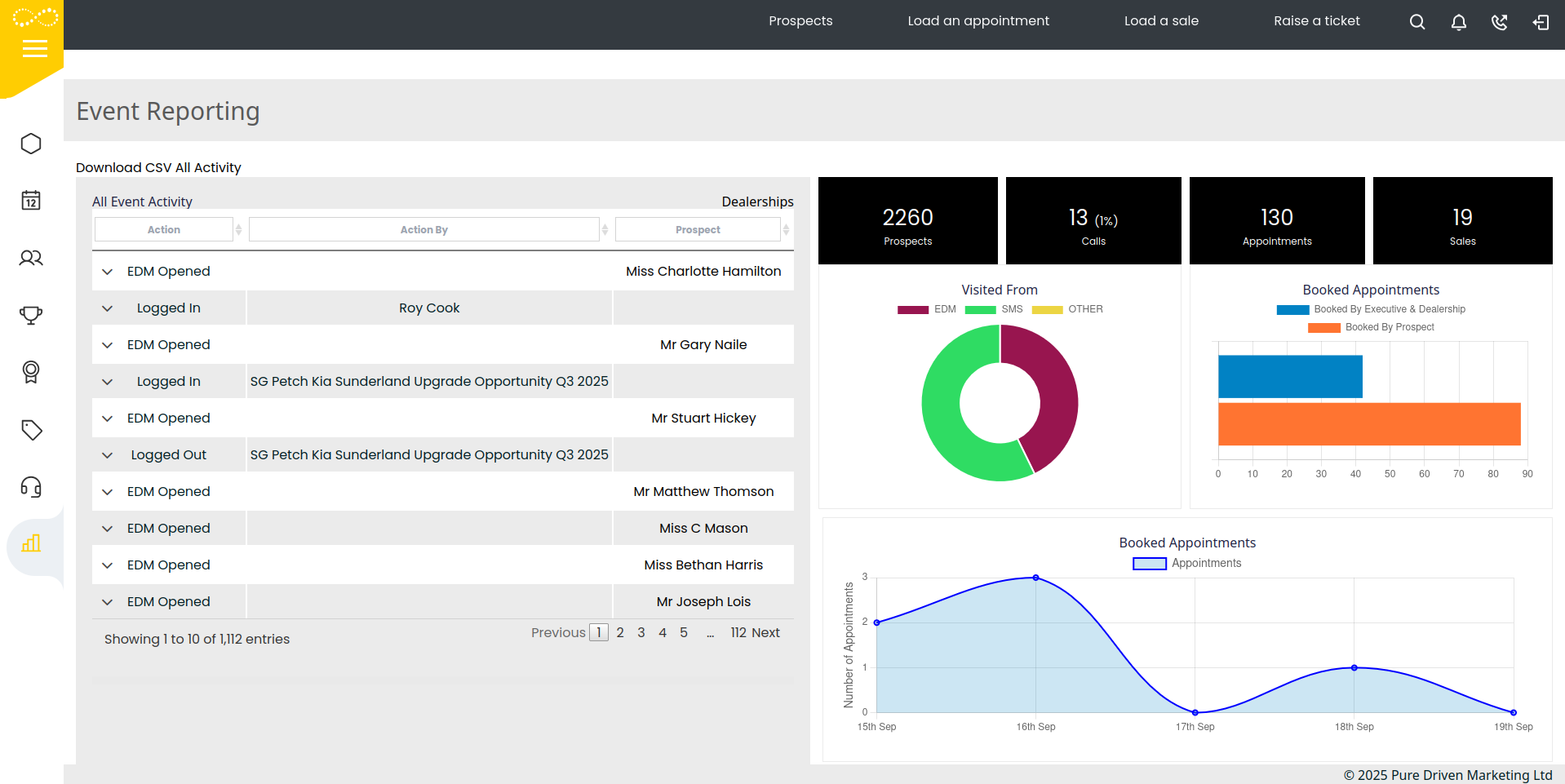Click the 16th Sep data point
The height and width of the screenshot is (784, 1565).
1035,578
